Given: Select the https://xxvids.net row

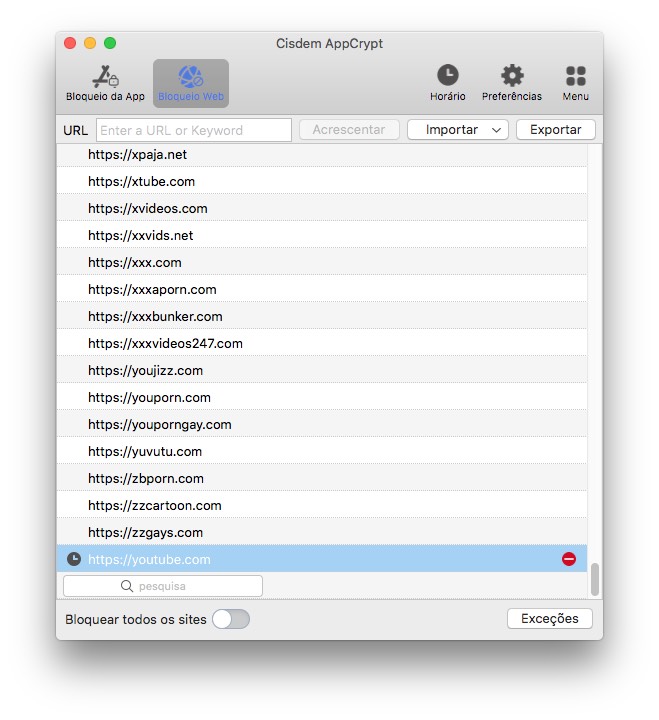Looking at the screenshot, I should click(x=321, y=236).
